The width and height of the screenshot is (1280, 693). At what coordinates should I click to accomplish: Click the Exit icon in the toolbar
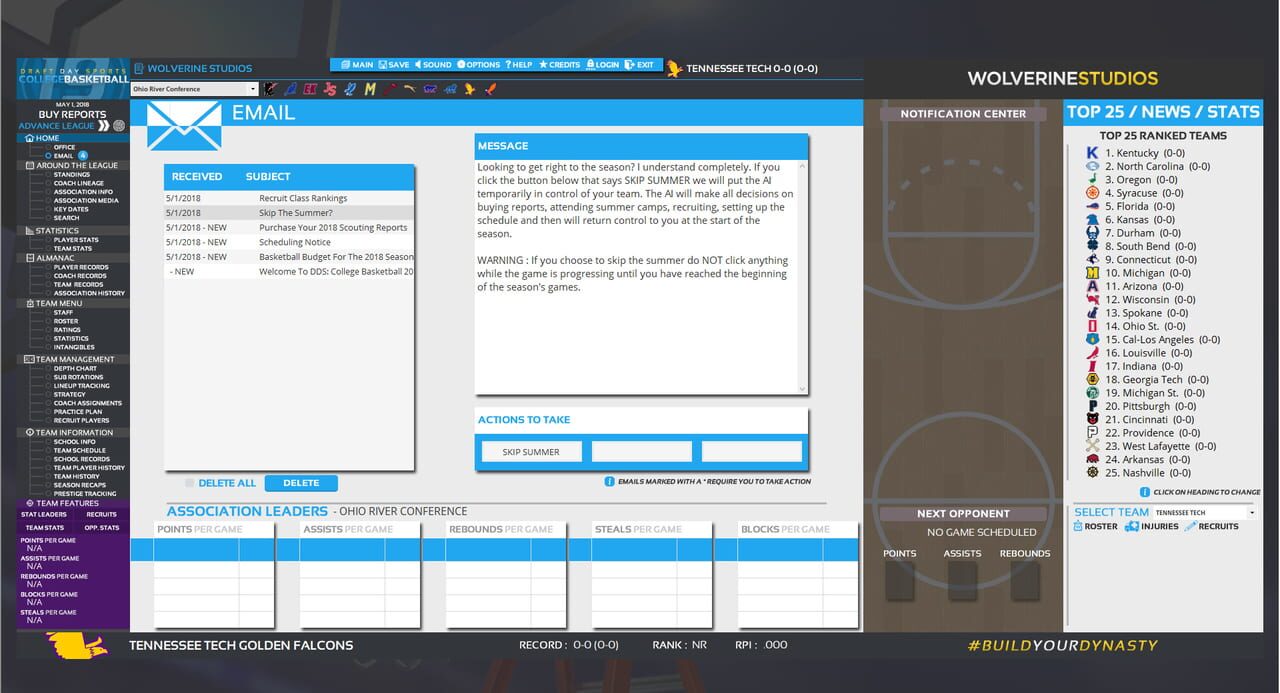tap(628, 64)
